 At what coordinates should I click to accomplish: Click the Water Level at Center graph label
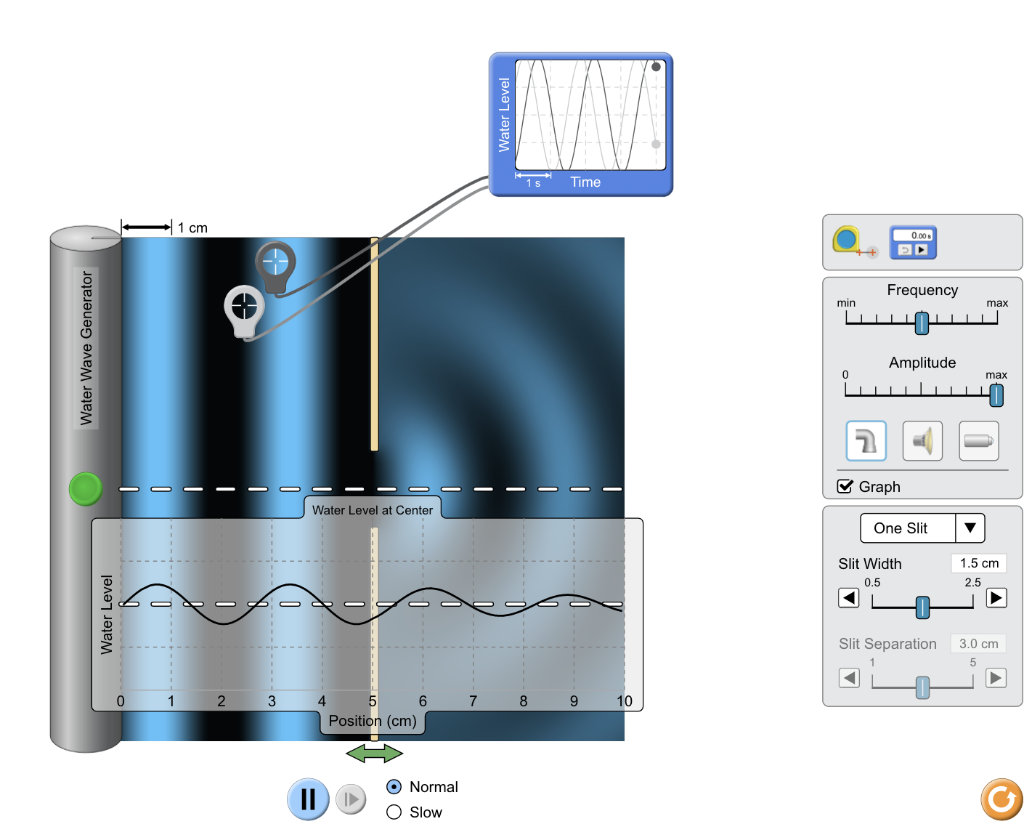click(372, 509)
